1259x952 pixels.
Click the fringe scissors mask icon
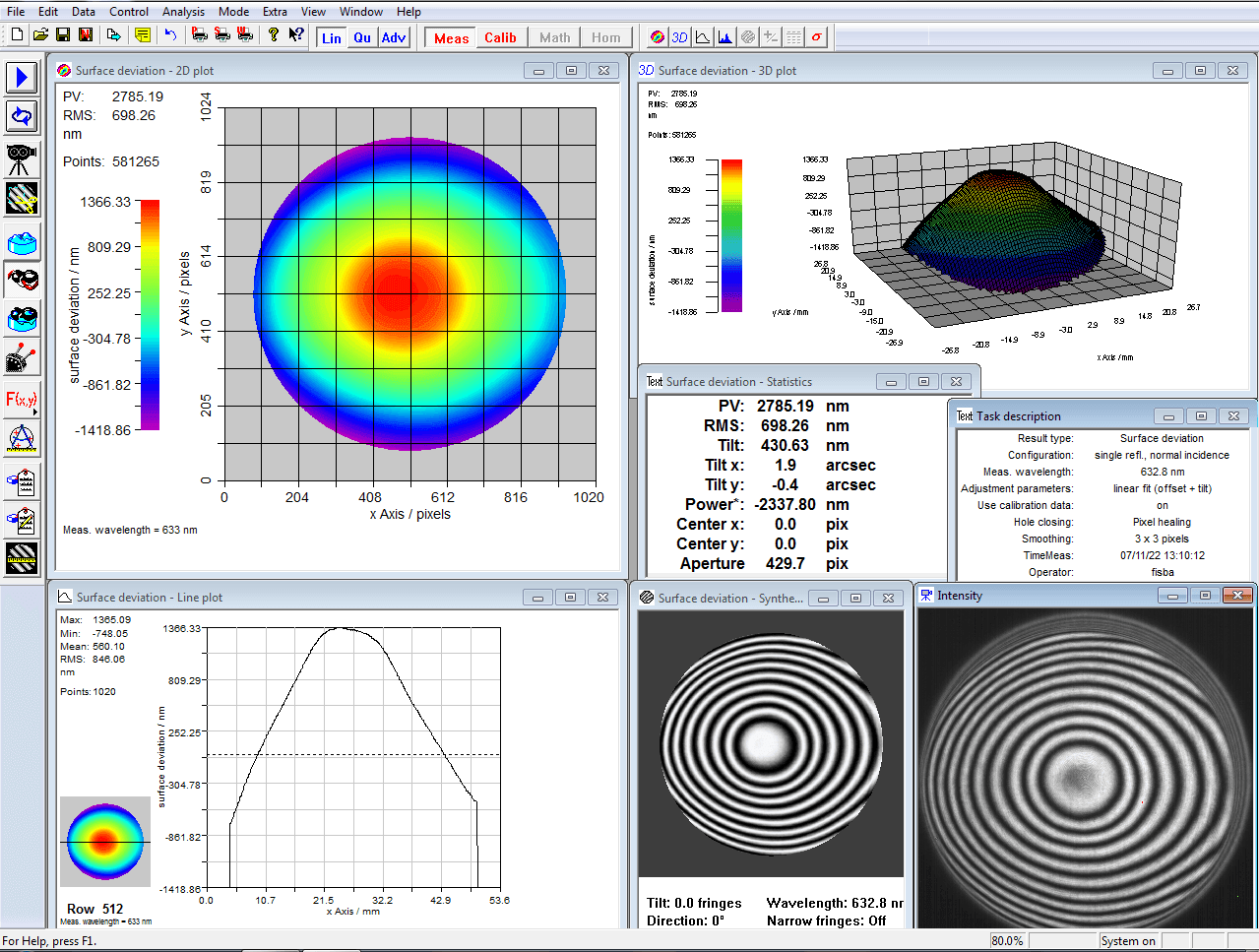tap(22, 199)
